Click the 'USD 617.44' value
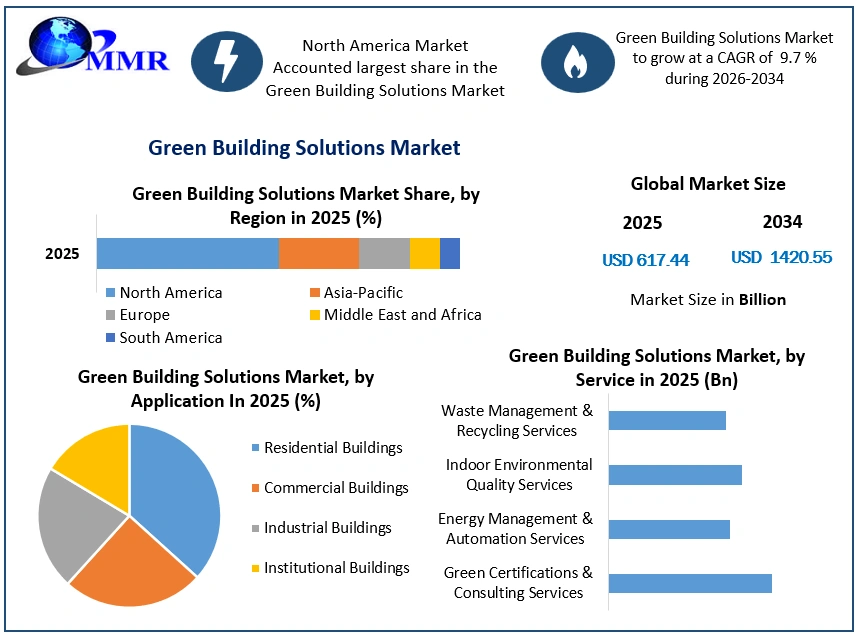Screen dimensions: 858x635 tap(646, 260)
